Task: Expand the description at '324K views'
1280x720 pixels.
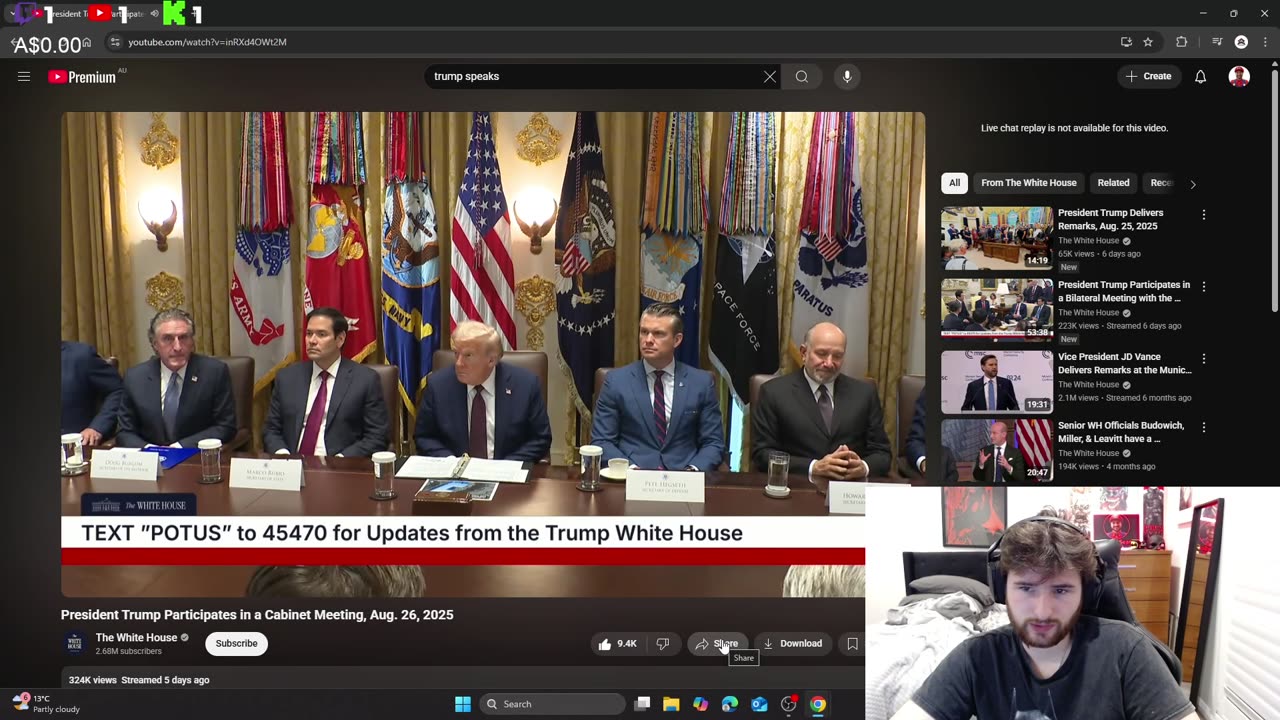Action: pyautogui.click(x=139, y=680)
